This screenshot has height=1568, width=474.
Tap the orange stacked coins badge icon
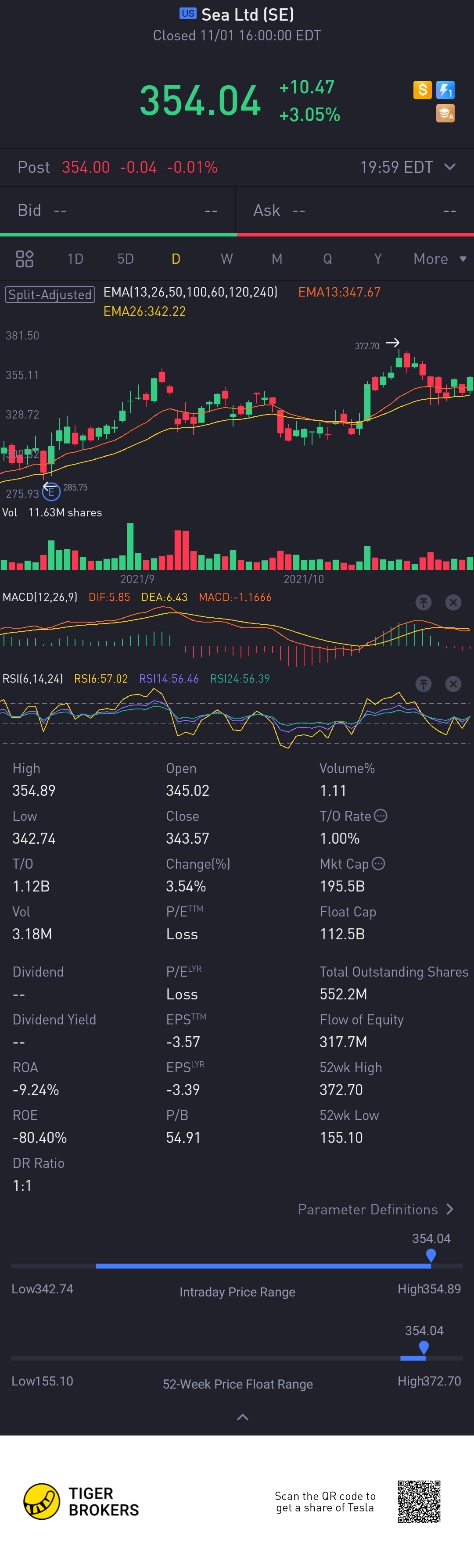[445, 113]
